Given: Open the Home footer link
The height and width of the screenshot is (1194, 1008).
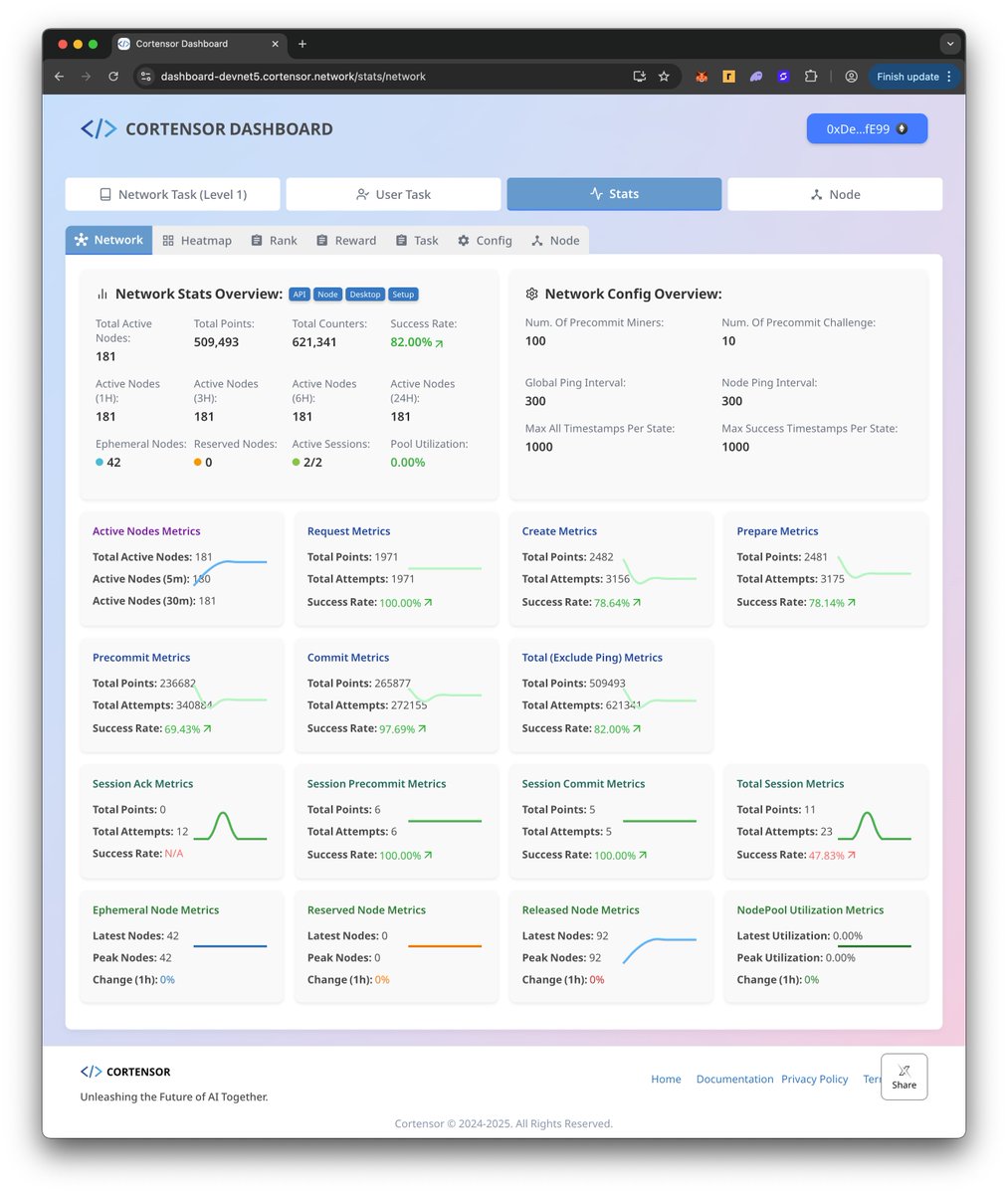Looking at the screenshot, I should [666, 1079].
